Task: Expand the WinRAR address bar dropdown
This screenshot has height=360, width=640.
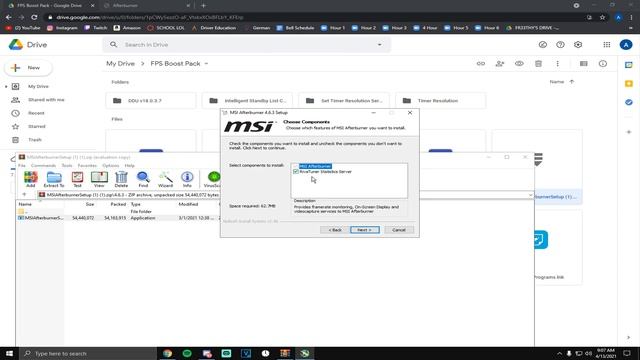Action: (x=530, y=195)
